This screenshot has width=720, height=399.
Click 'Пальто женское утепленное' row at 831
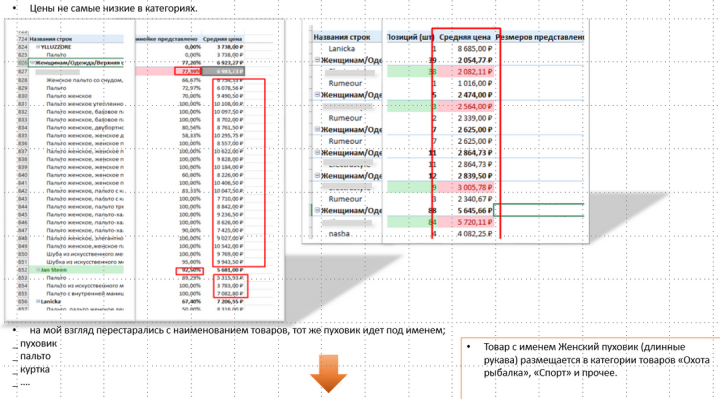84,104
